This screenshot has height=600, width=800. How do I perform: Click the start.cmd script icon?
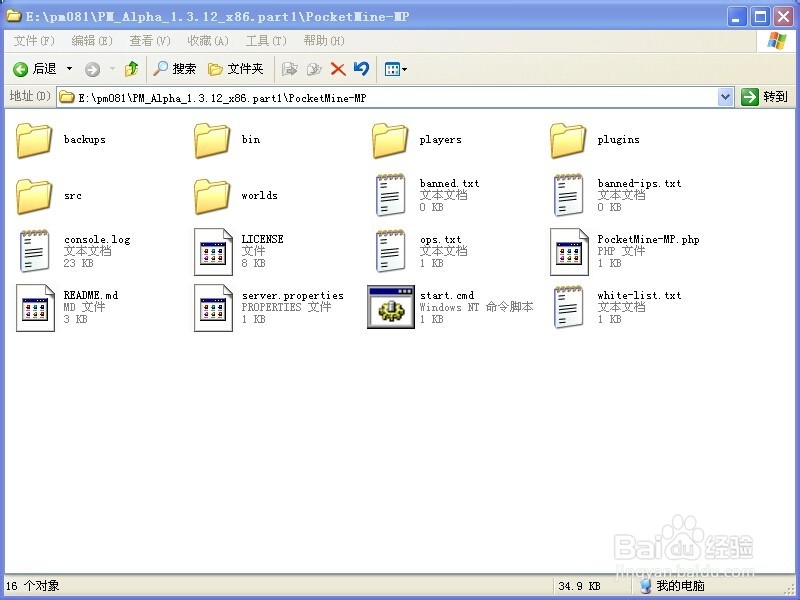391,307
